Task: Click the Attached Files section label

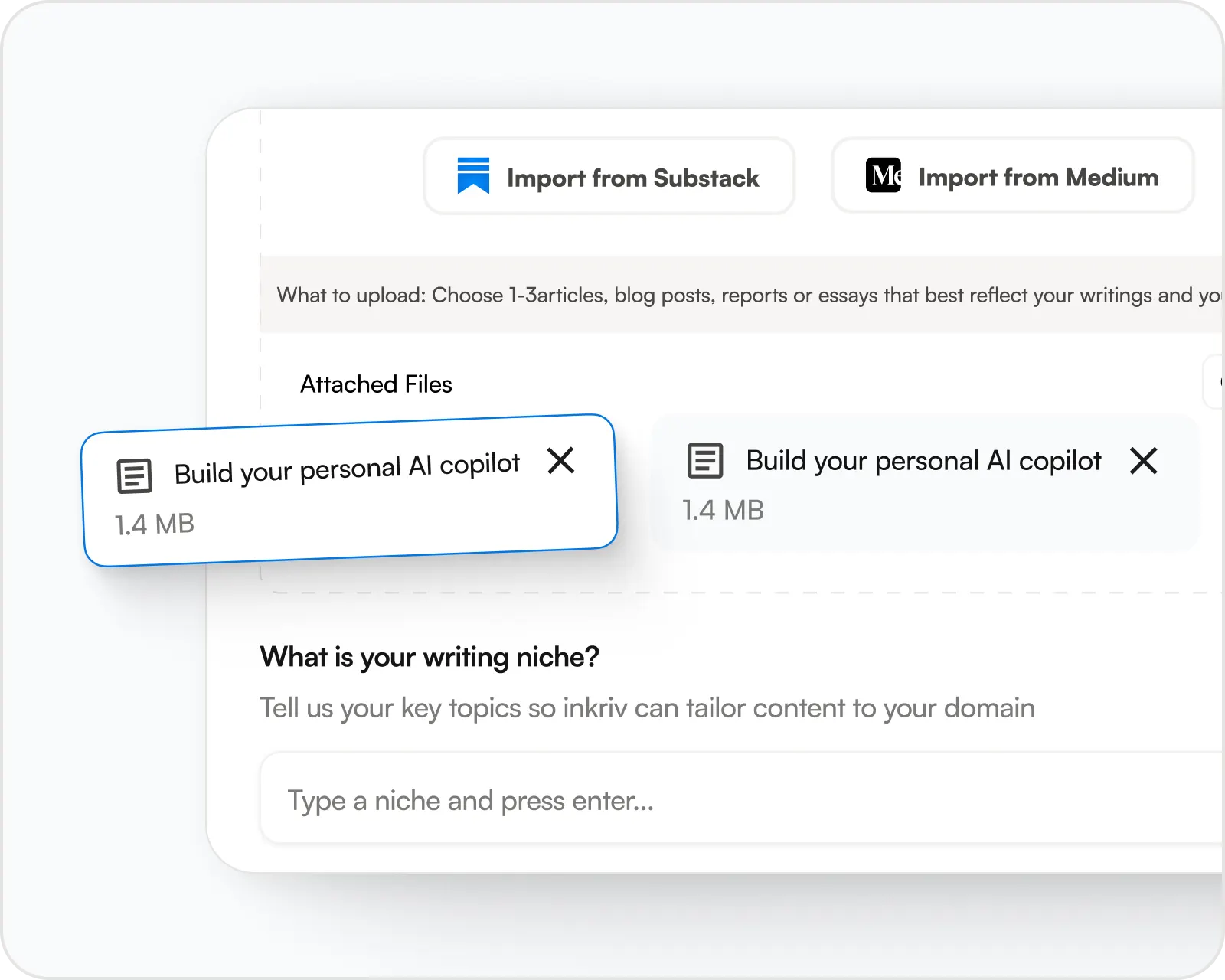Action: click(x=376, y=384)
